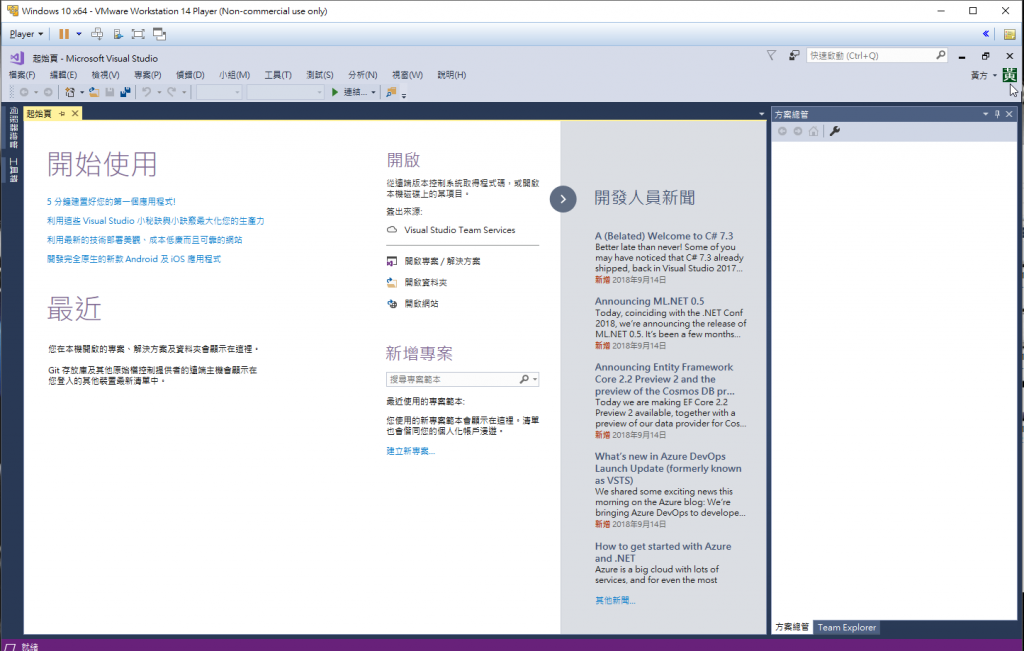Image resolution: width=1024 pixels, height=651 pixels.
Task: Click VMware full screen mode icon
Action: point(138,34)
